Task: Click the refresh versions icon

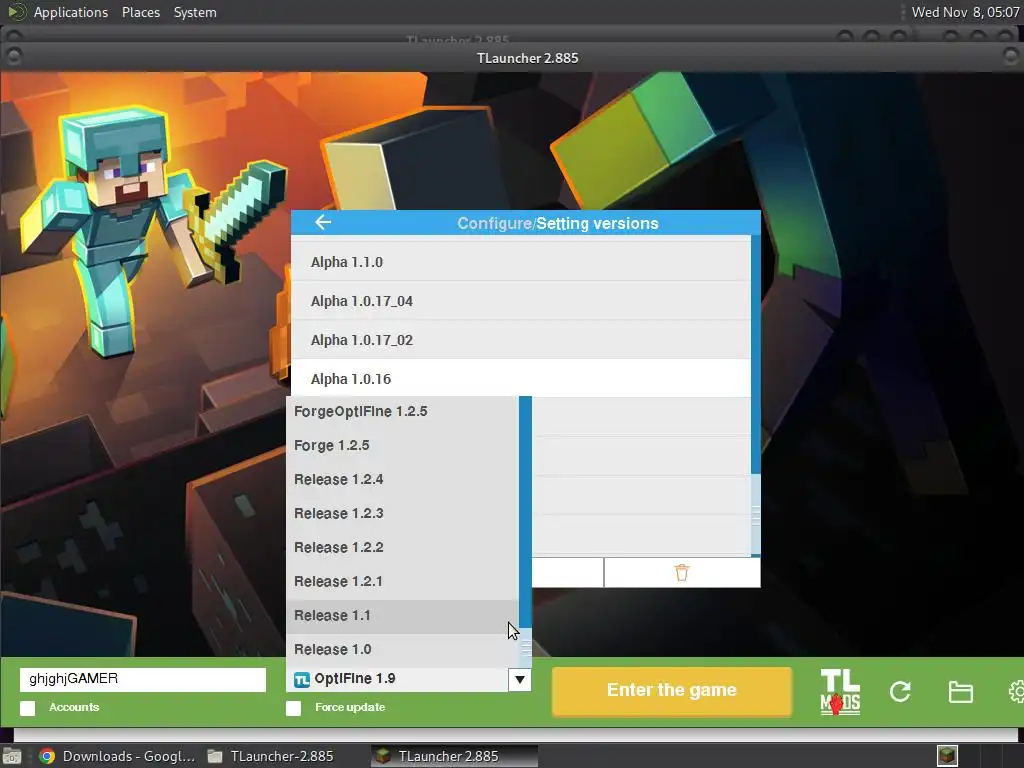Action: point(900,692)
